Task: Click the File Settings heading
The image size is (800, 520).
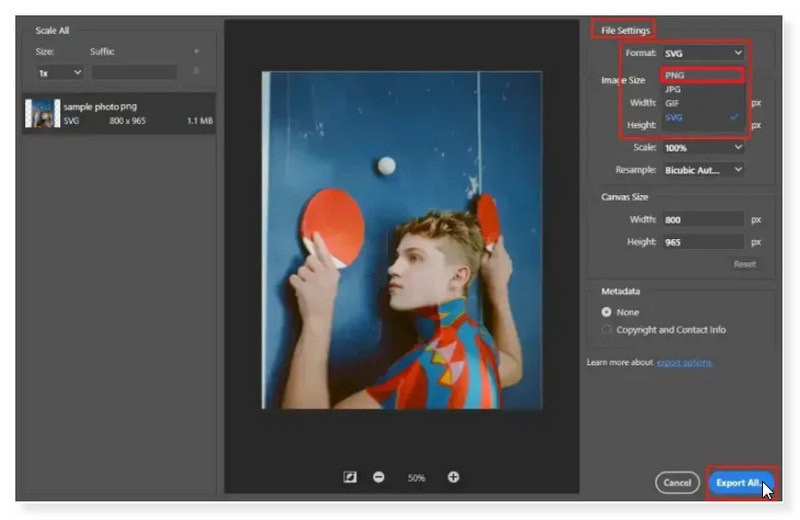Action: click(x=625, y=31)
